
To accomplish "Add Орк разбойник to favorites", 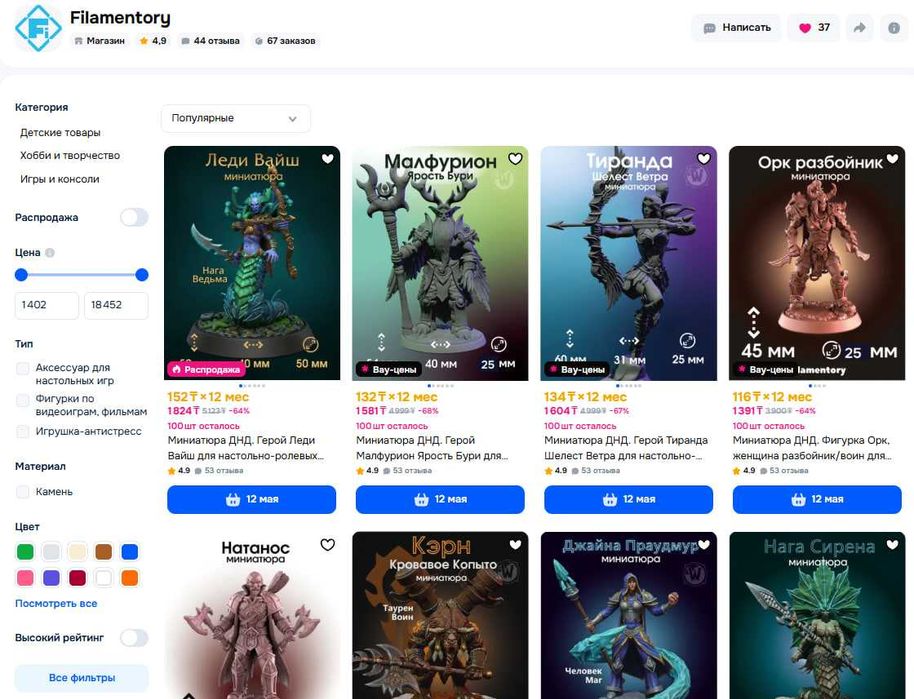I will [892, 159].
